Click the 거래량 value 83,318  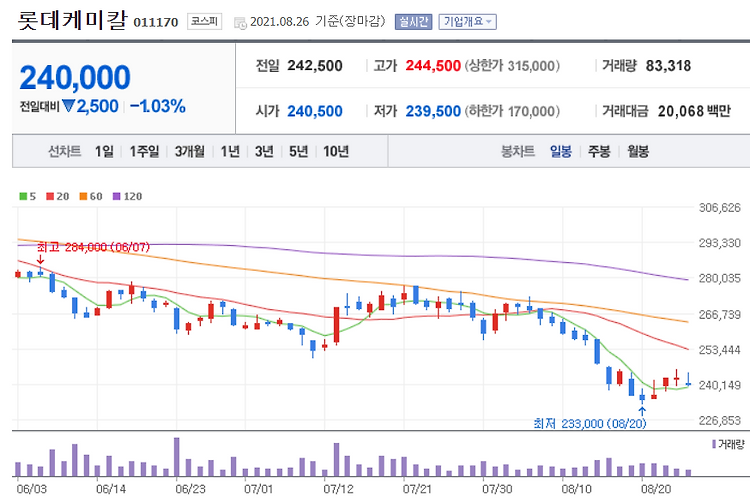click(668, 65)
